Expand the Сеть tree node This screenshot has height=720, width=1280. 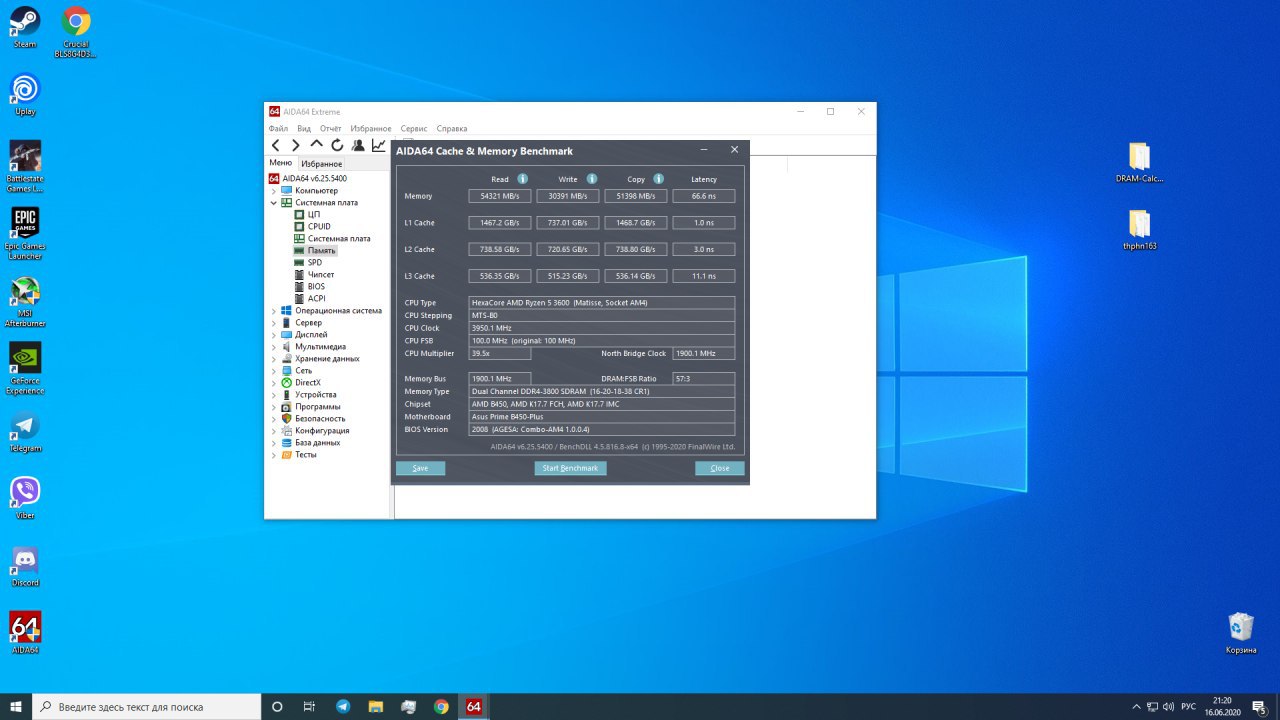[274, 370]
